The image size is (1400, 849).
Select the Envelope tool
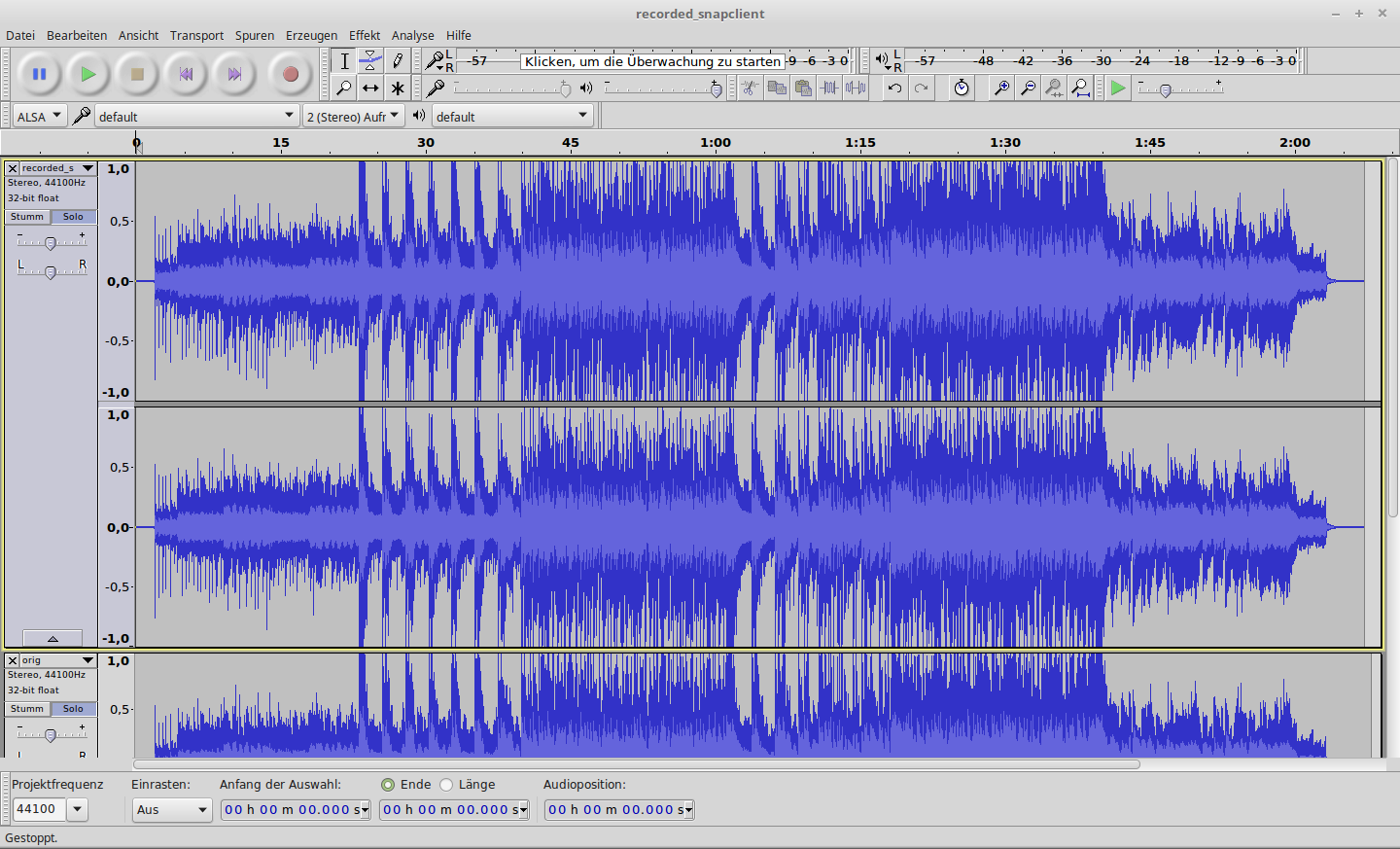pos(371,60)
